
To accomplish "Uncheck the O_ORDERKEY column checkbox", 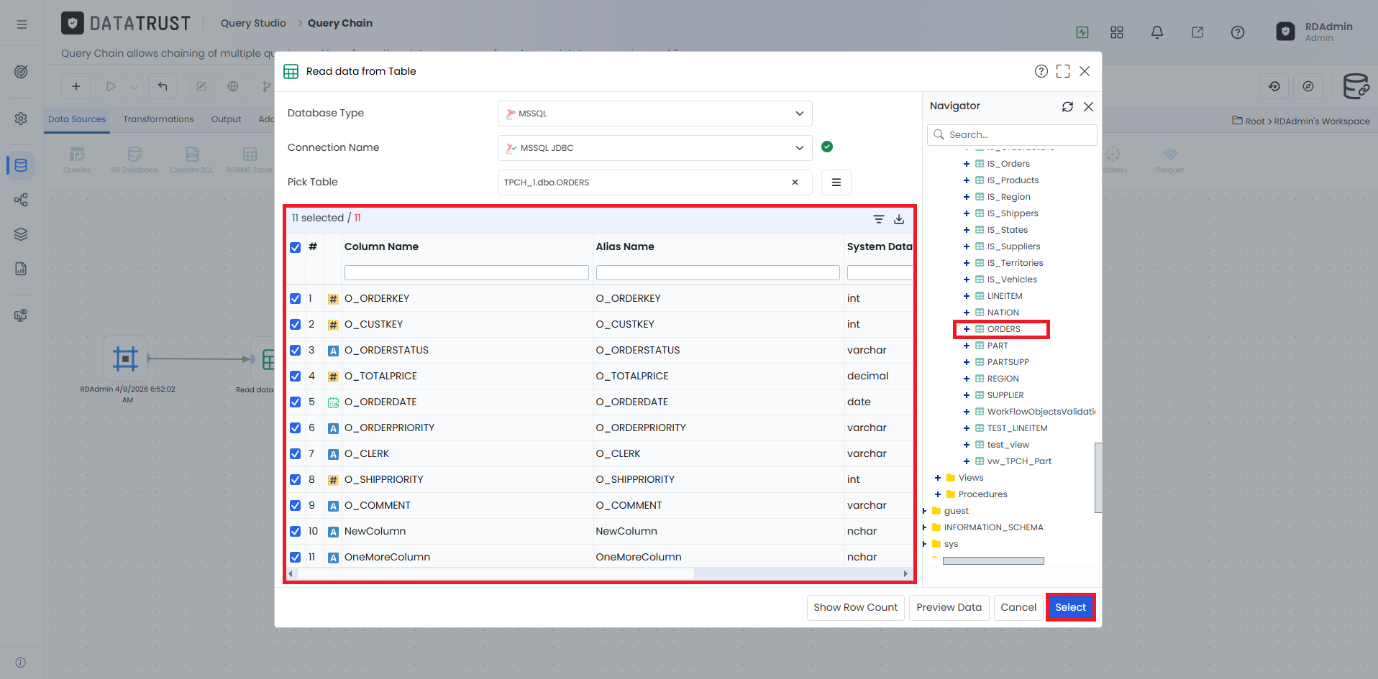I will pos(295,298).
